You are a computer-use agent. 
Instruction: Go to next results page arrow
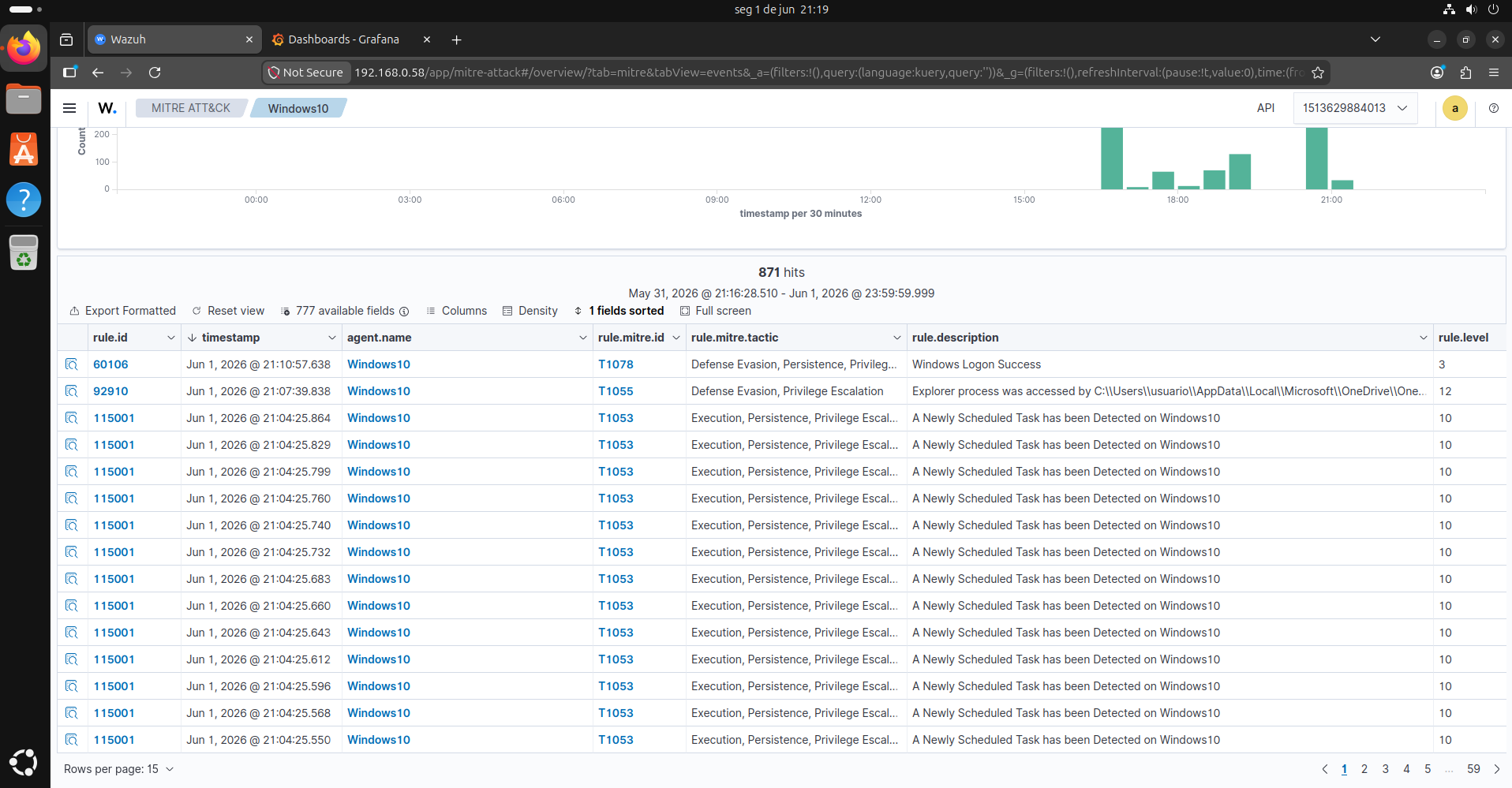[x=1496, y=769]
